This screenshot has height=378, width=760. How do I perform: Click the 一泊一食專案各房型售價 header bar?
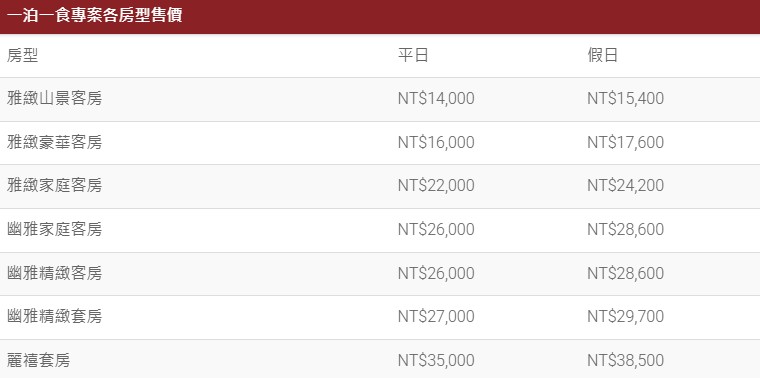click(x=380, y=16)
